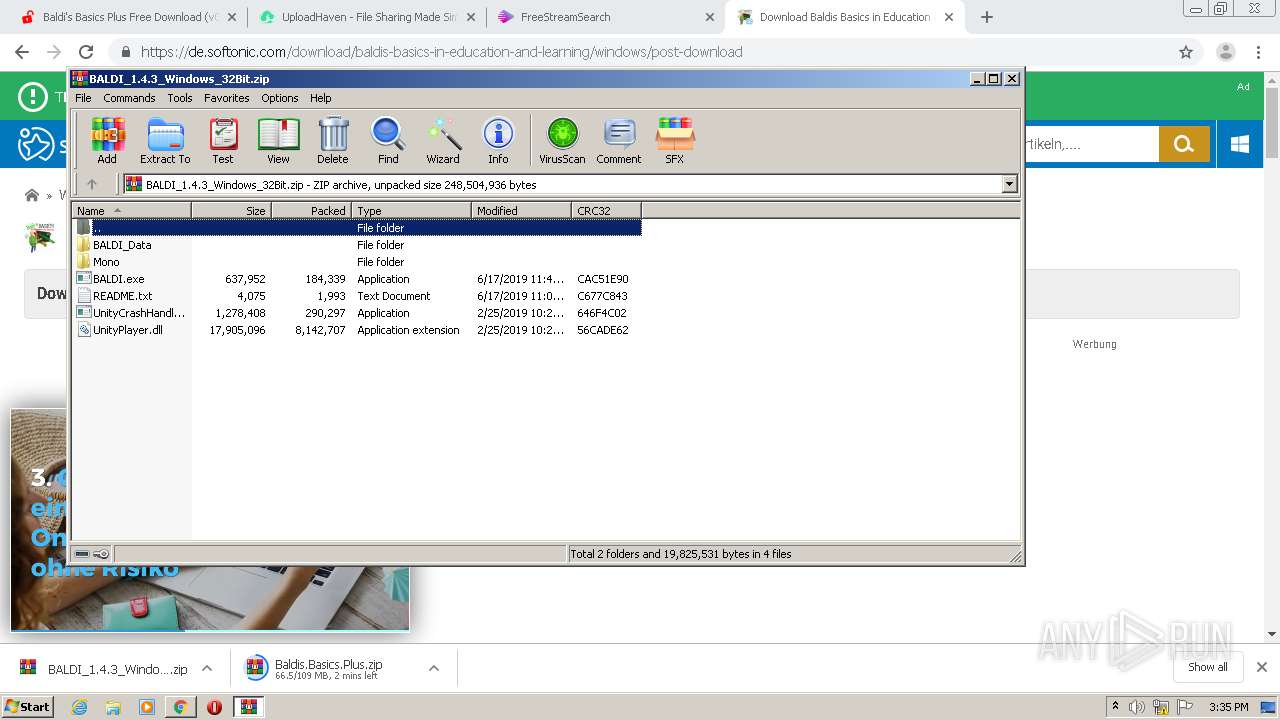The image size is (1280, 720).
Task: Launch the Wizard tool
Action: coord(443,141)
